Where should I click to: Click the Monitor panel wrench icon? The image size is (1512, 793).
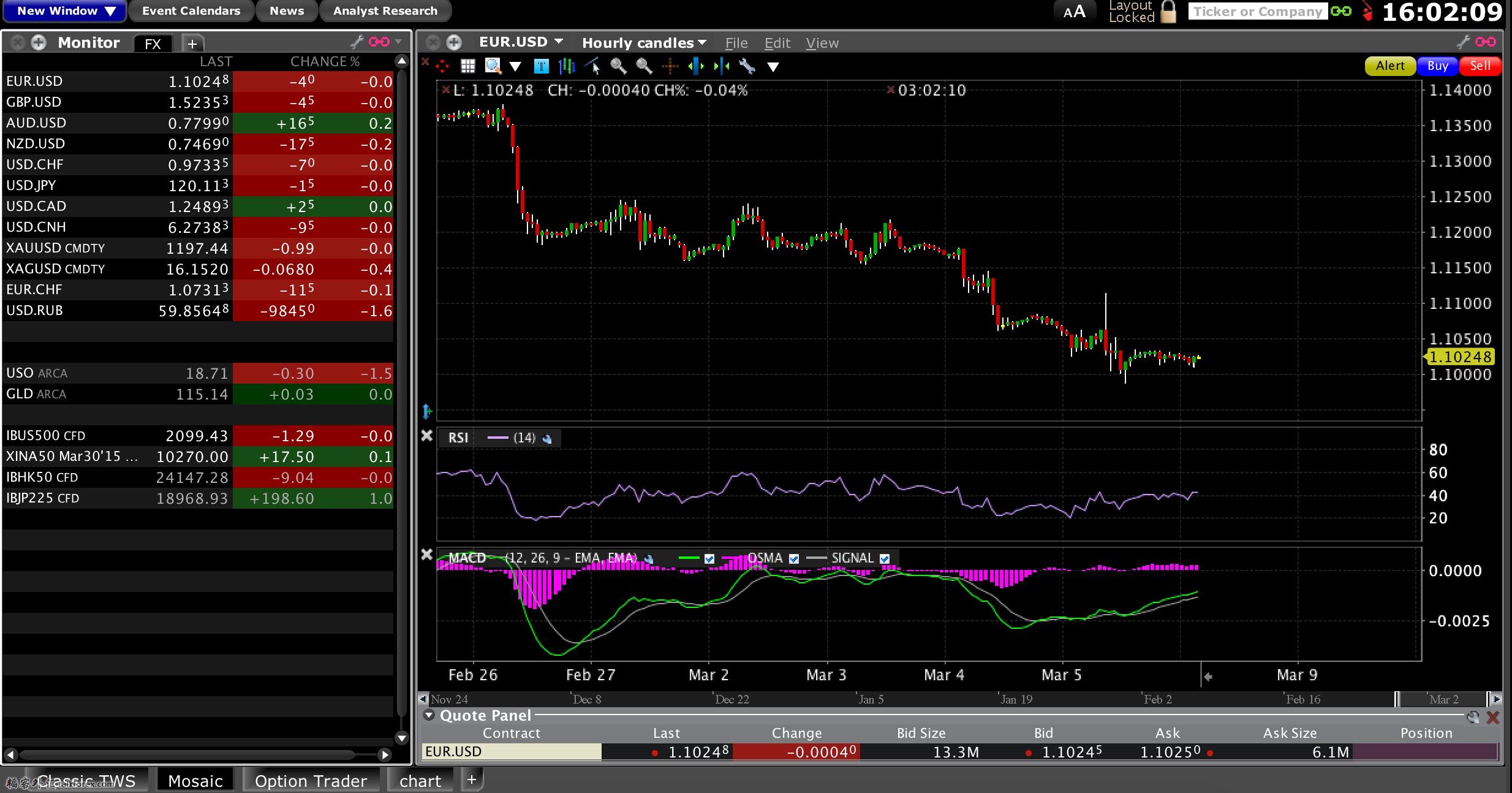pos(357,42)
